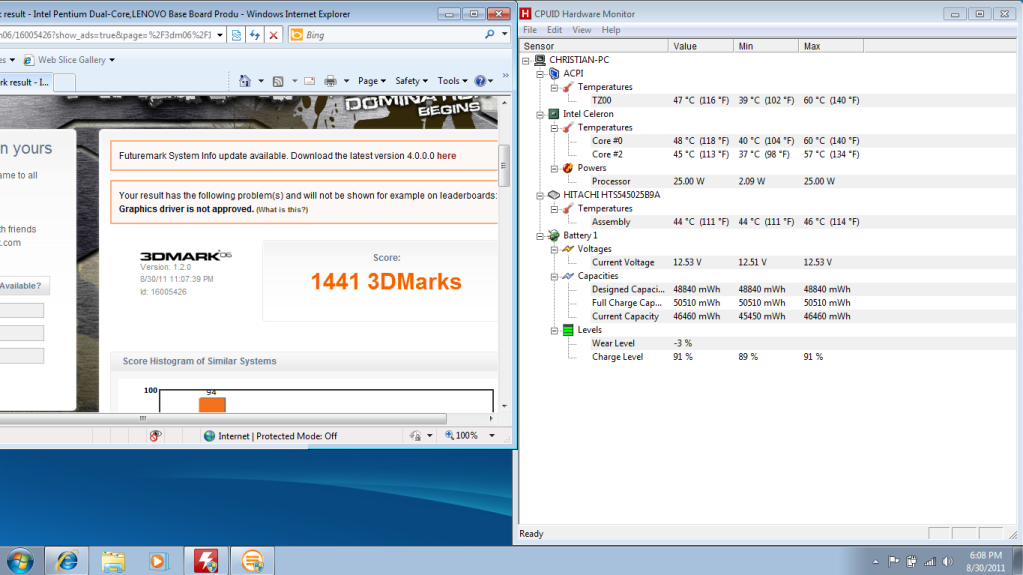Viewport: 1023px width, 575px height.
Task: Click the RSS feeds icon in IE
Action: click(x=278, y=81)
